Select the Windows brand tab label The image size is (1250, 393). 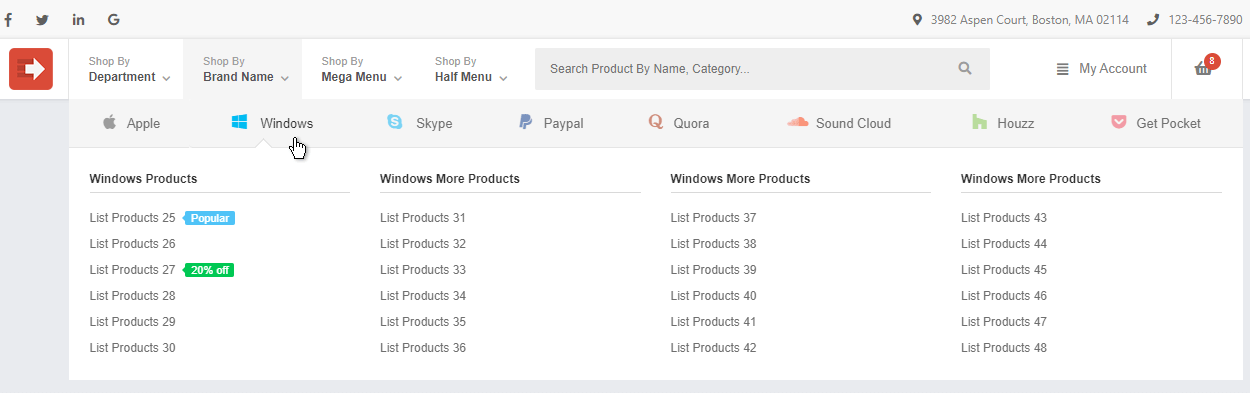286,124
